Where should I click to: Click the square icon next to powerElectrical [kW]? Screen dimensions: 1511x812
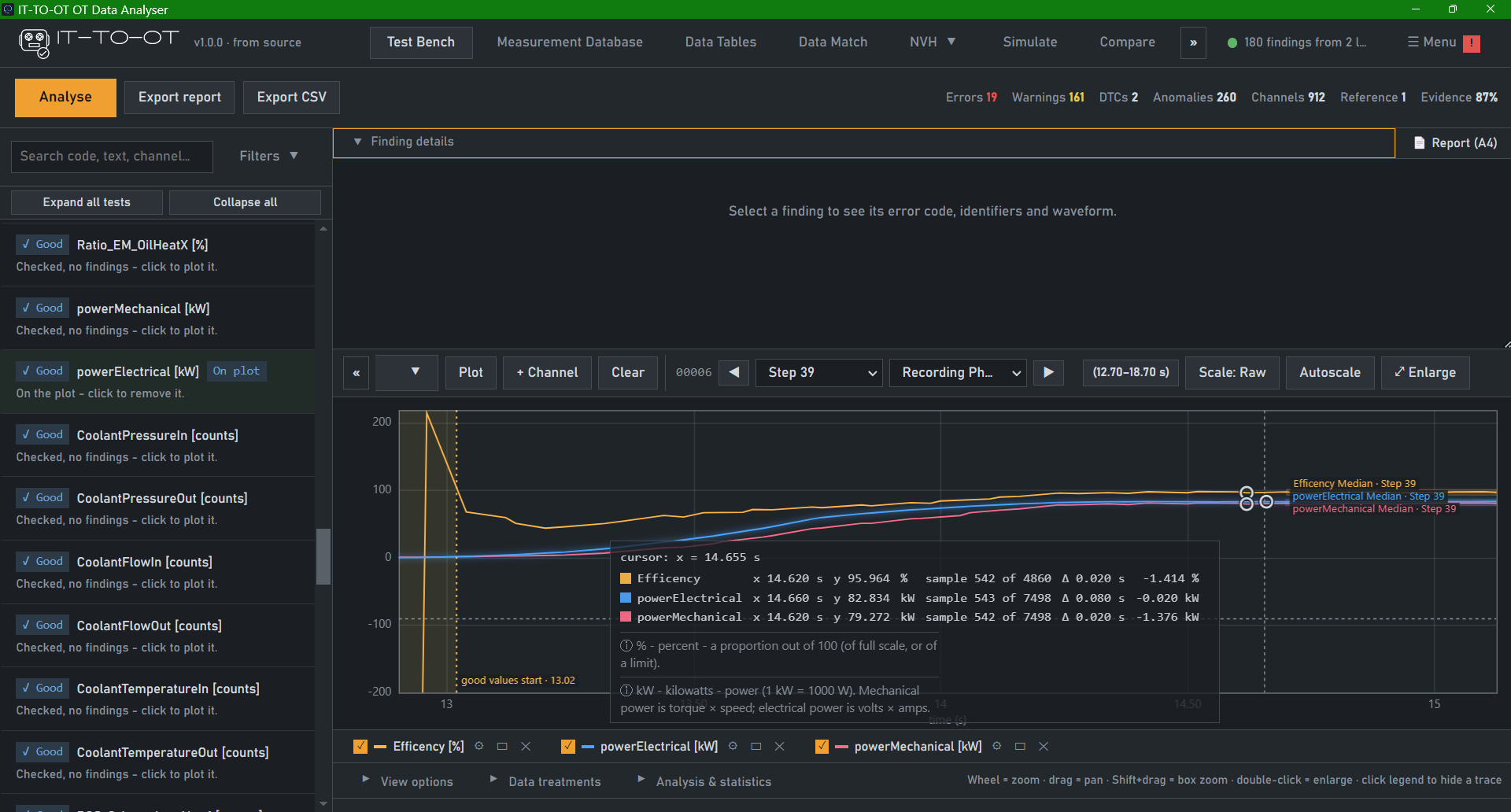tap(756, 746)
